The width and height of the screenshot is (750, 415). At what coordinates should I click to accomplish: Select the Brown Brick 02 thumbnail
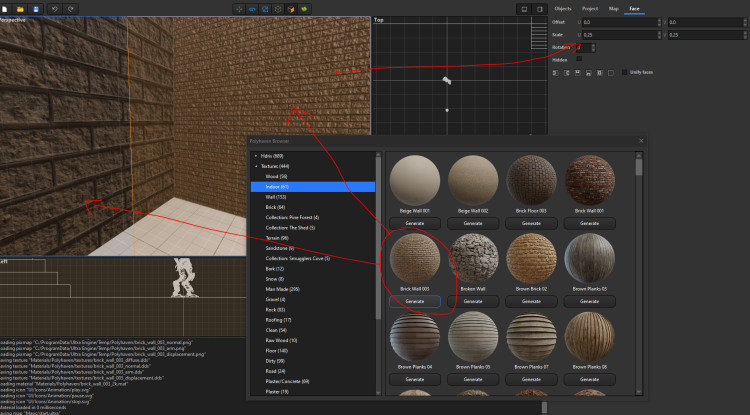click(530, 258)
